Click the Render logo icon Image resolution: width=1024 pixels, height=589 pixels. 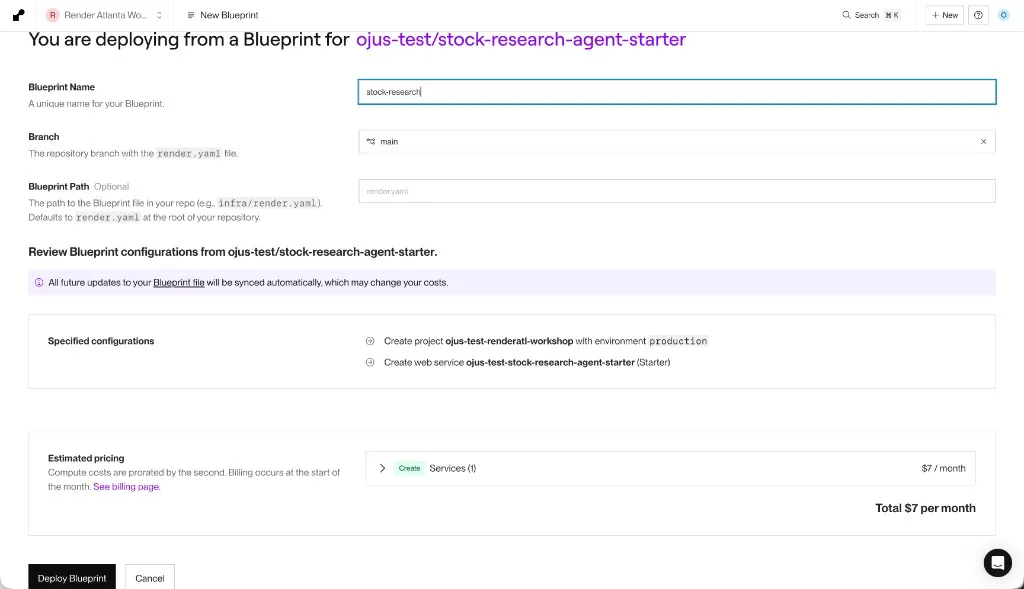[x=18, y=15]
